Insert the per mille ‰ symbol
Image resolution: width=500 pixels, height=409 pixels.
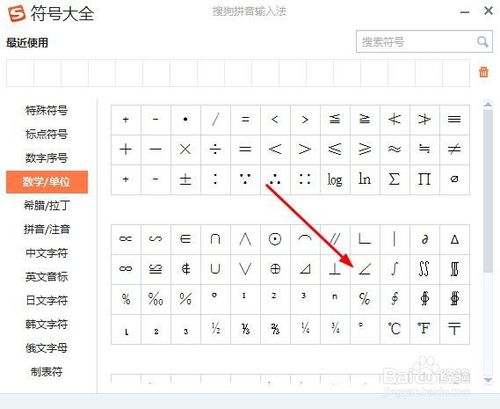click(x=156, y=299)
